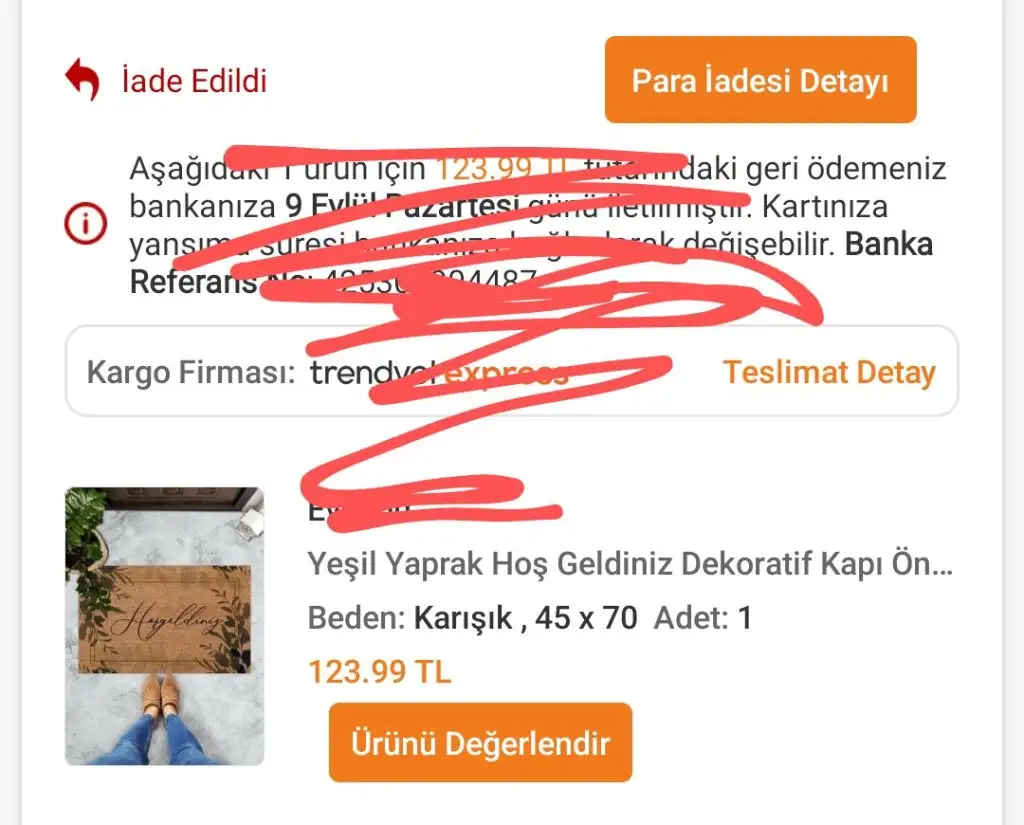Click the Adet: 1 quantity text
Image resolution: width=1024 pixels, height=825 pixels.
[x=703, y=618]
